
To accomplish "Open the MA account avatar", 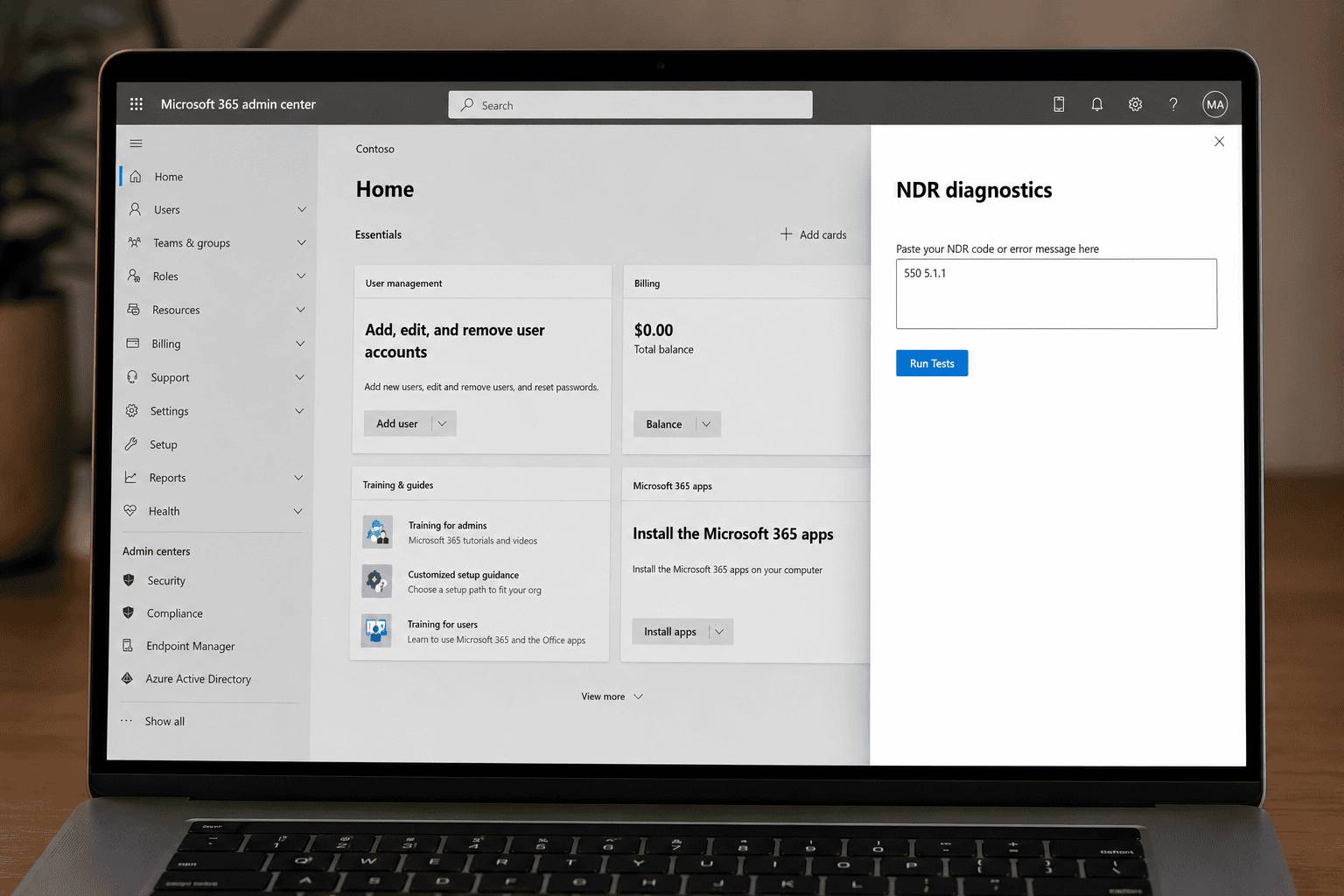I will [1215, 104].
